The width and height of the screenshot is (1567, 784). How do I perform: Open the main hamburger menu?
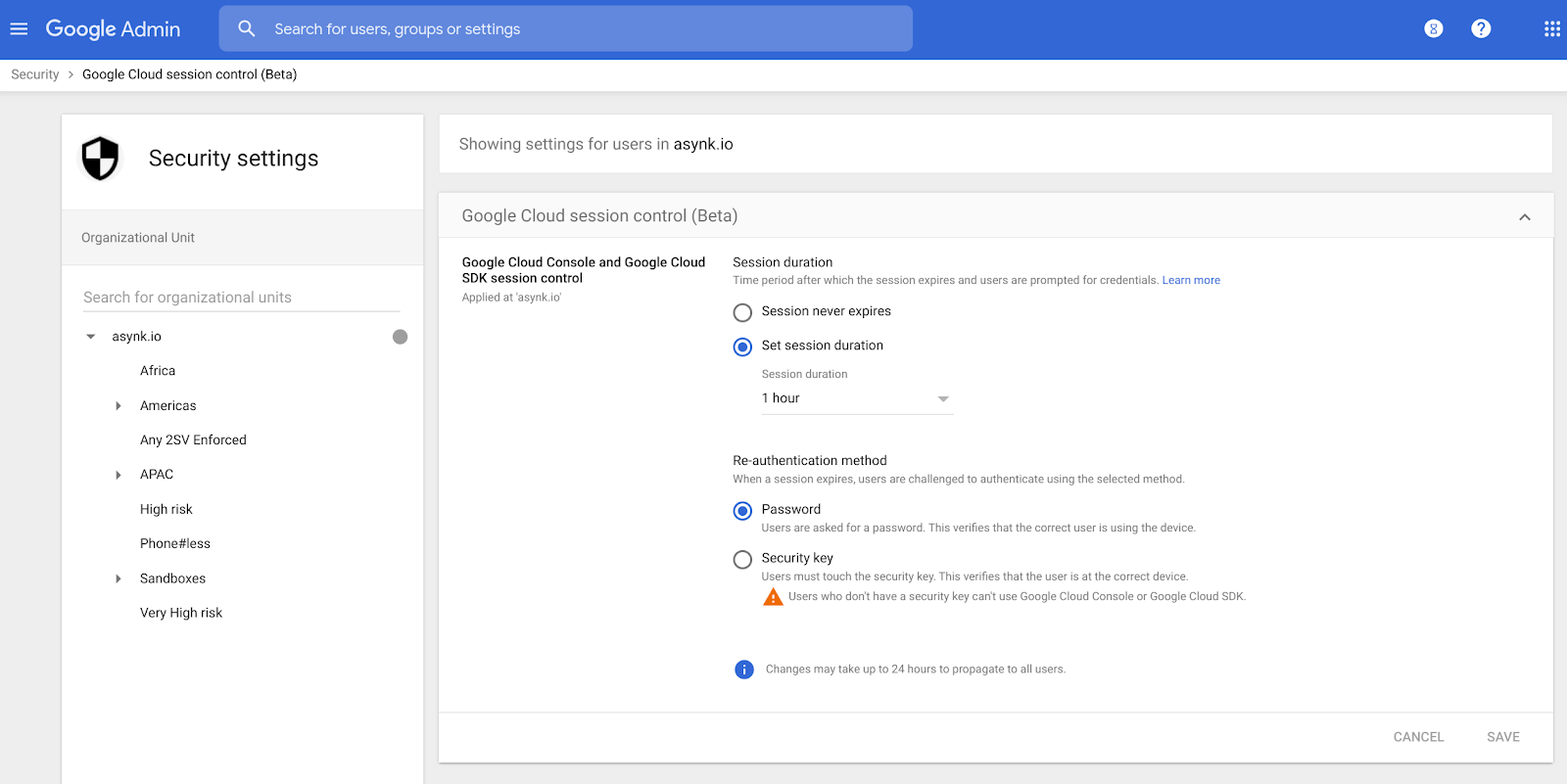point(19,29)
